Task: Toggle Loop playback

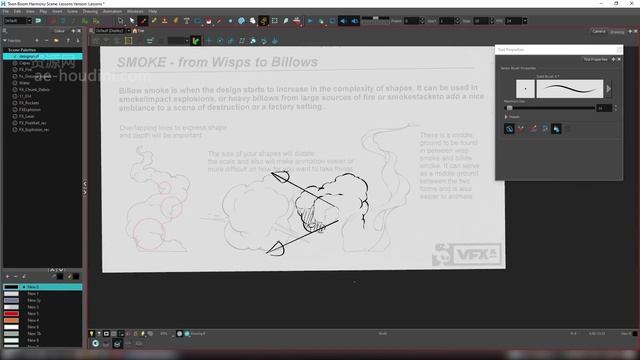Action: click(332, 20)
